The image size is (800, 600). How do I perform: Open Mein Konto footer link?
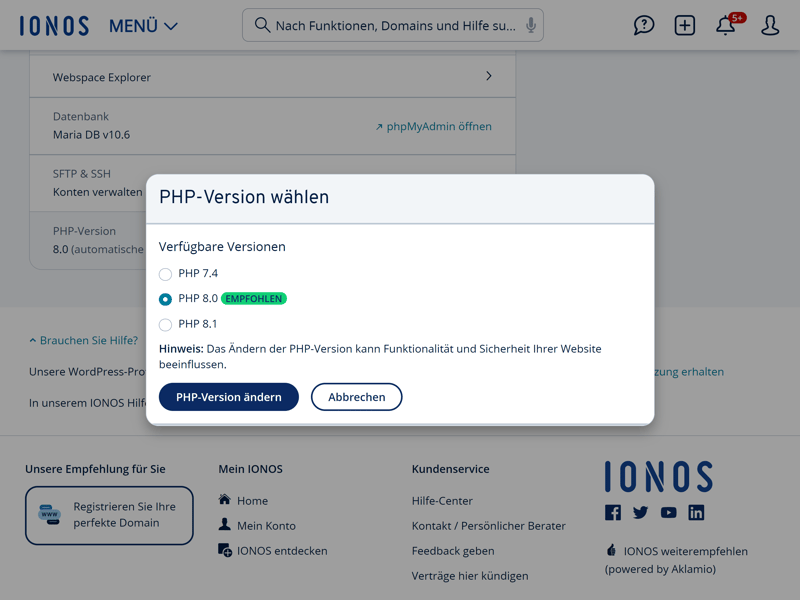point(257,526)
